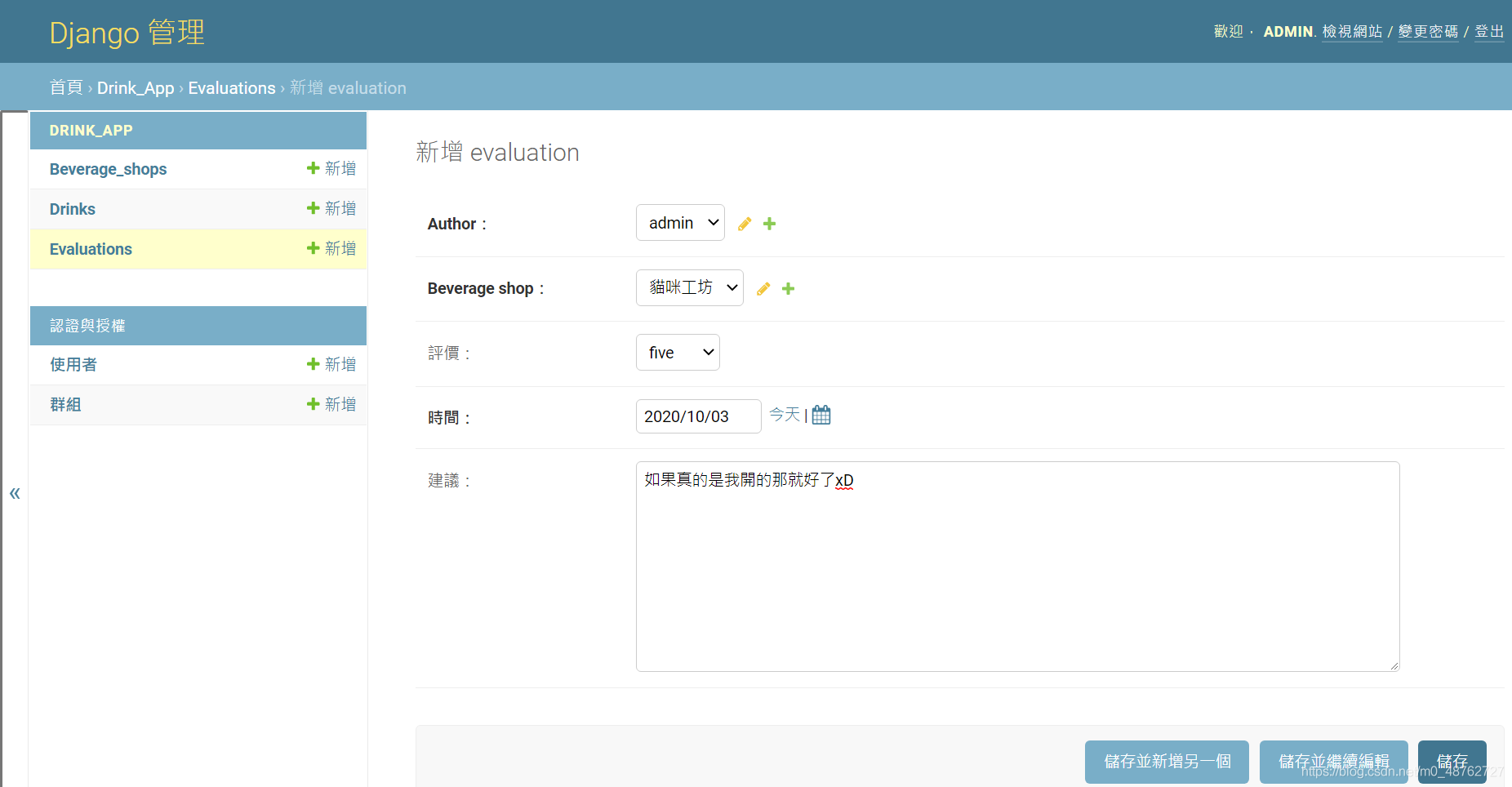The height and width of the screenshot is (787, 1512).
Task: Click the Author field label
Action: [457, 224]
